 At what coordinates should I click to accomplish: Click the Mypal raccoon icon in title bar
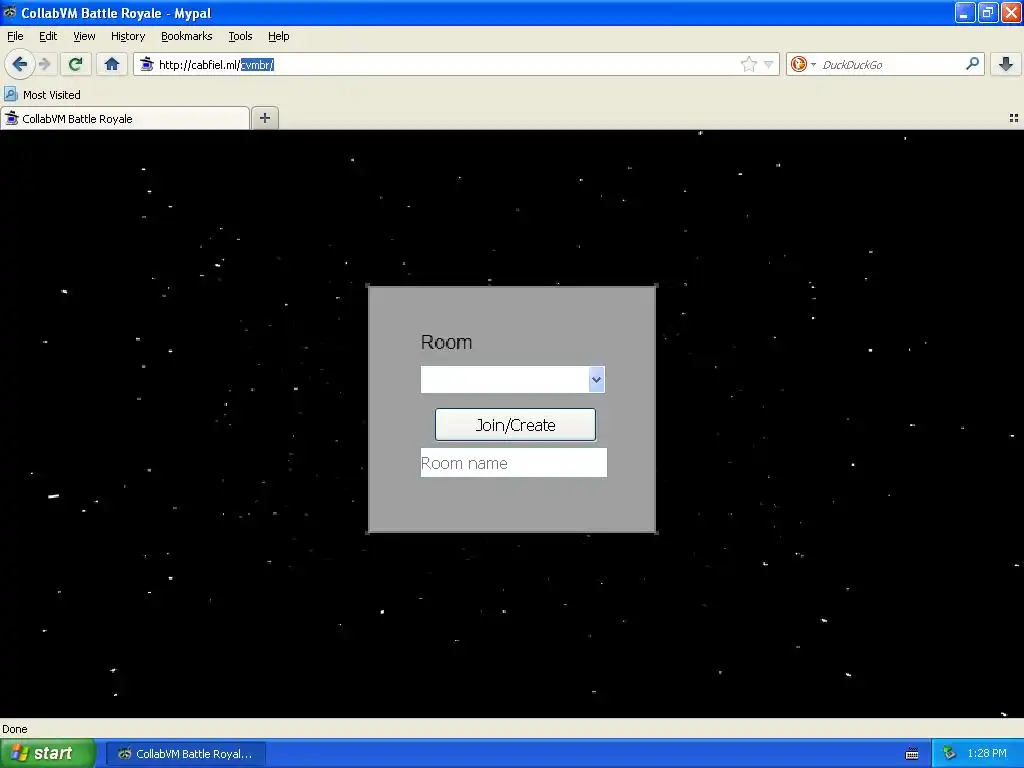[10, 12]
